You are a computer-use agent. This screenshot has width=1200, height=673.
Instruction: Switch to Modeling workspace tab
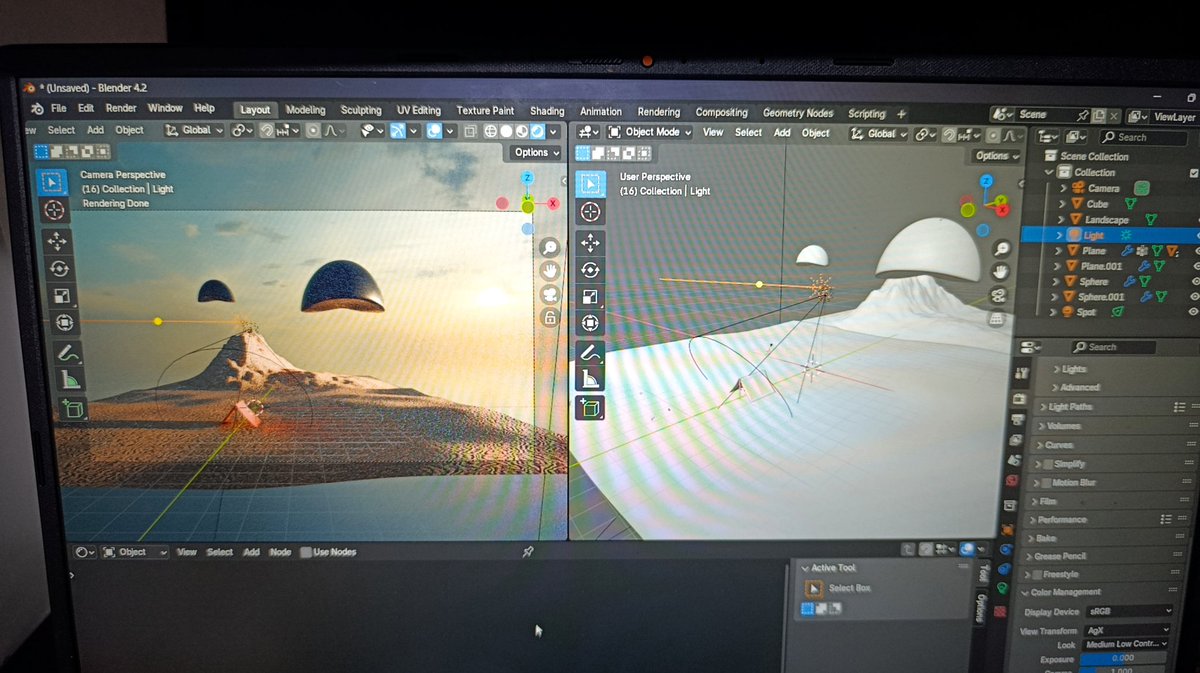[305, 110]
